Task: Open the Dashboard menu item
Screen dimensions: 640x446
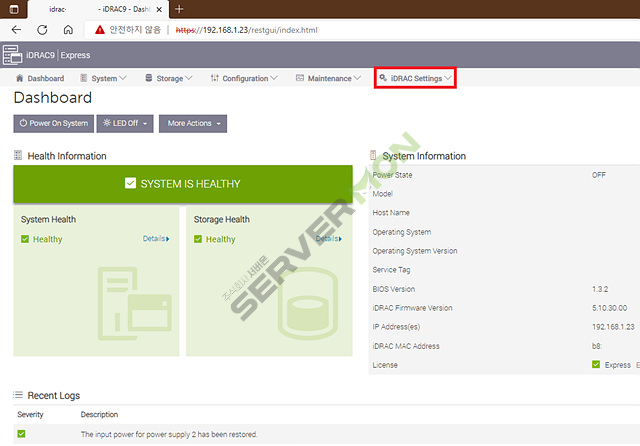Action: [40, 78]
